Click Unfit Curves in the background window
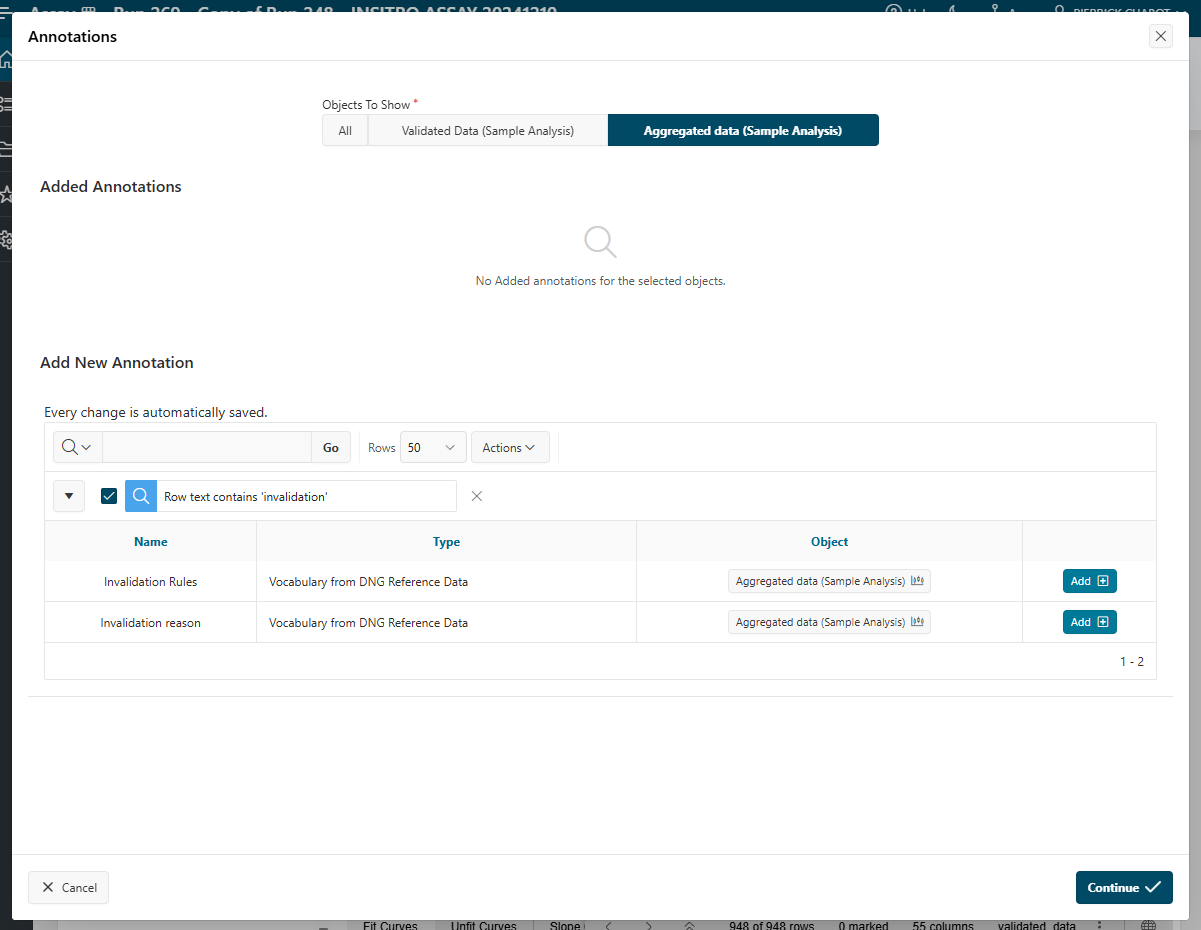The width and height of the screenshot is (1201, 930). tap(483, 925)
